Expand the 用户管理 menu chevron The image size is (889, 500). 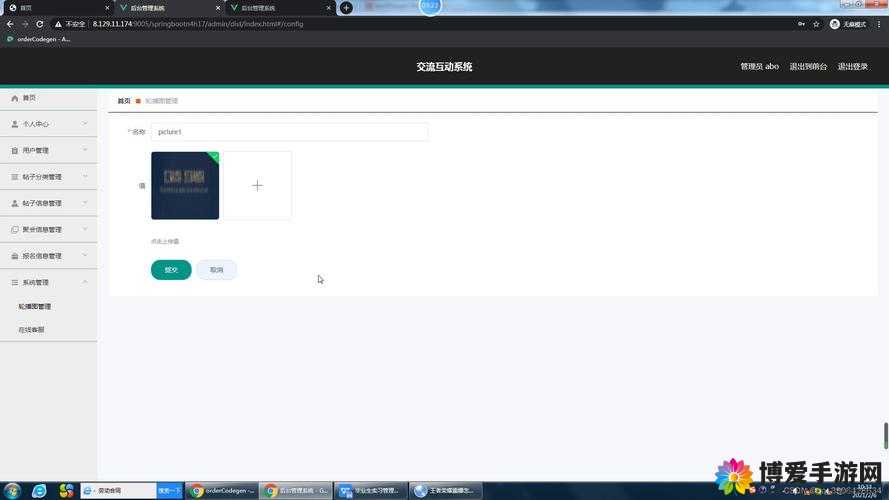84,150
